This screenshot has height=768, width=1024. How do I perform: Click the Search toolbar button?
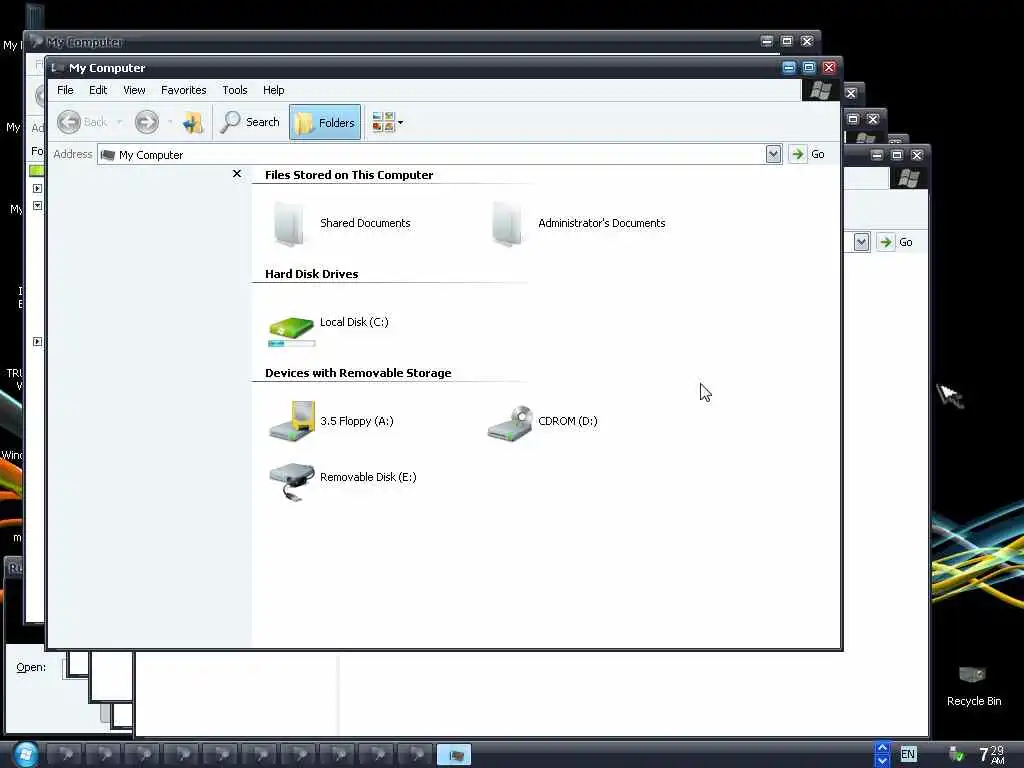[251, 122]
